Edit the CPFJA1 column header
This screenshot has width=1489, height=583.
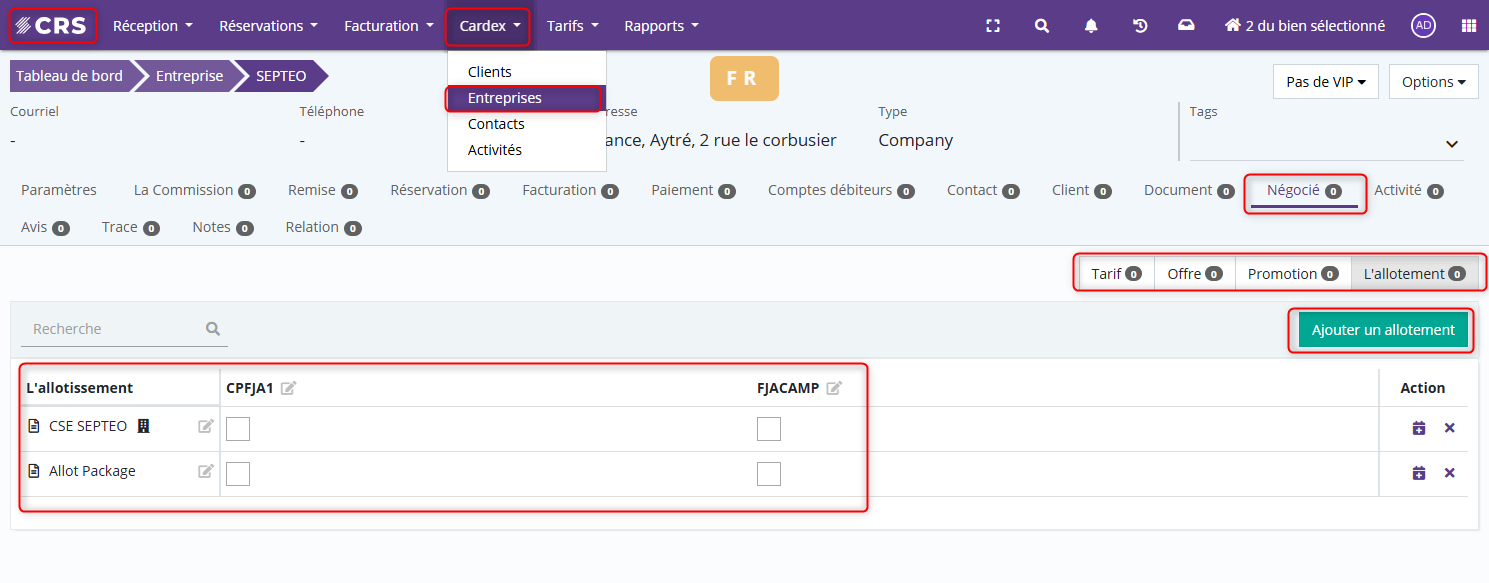(289, 388)
